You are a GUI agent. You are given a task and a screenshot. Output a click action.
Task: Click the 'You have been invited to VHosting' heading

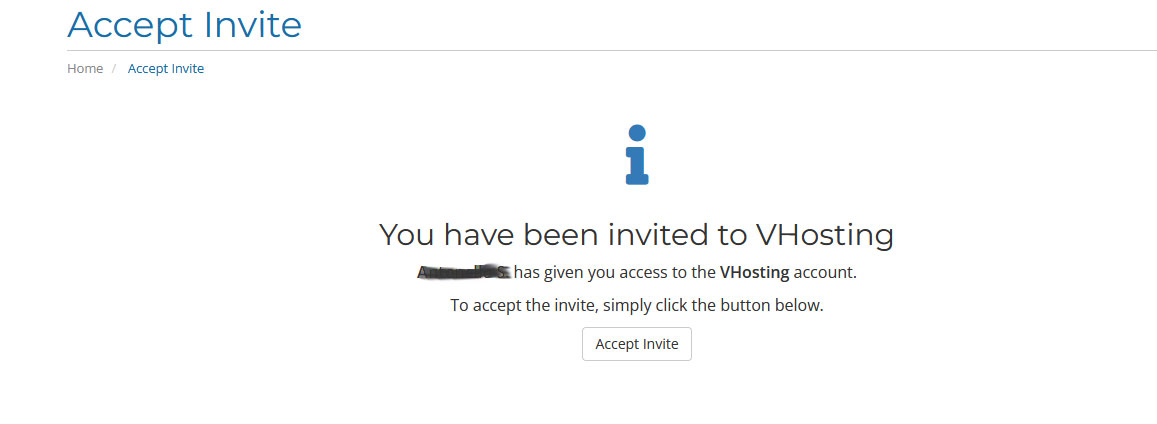pyautogui.click(x=636, y=234)
